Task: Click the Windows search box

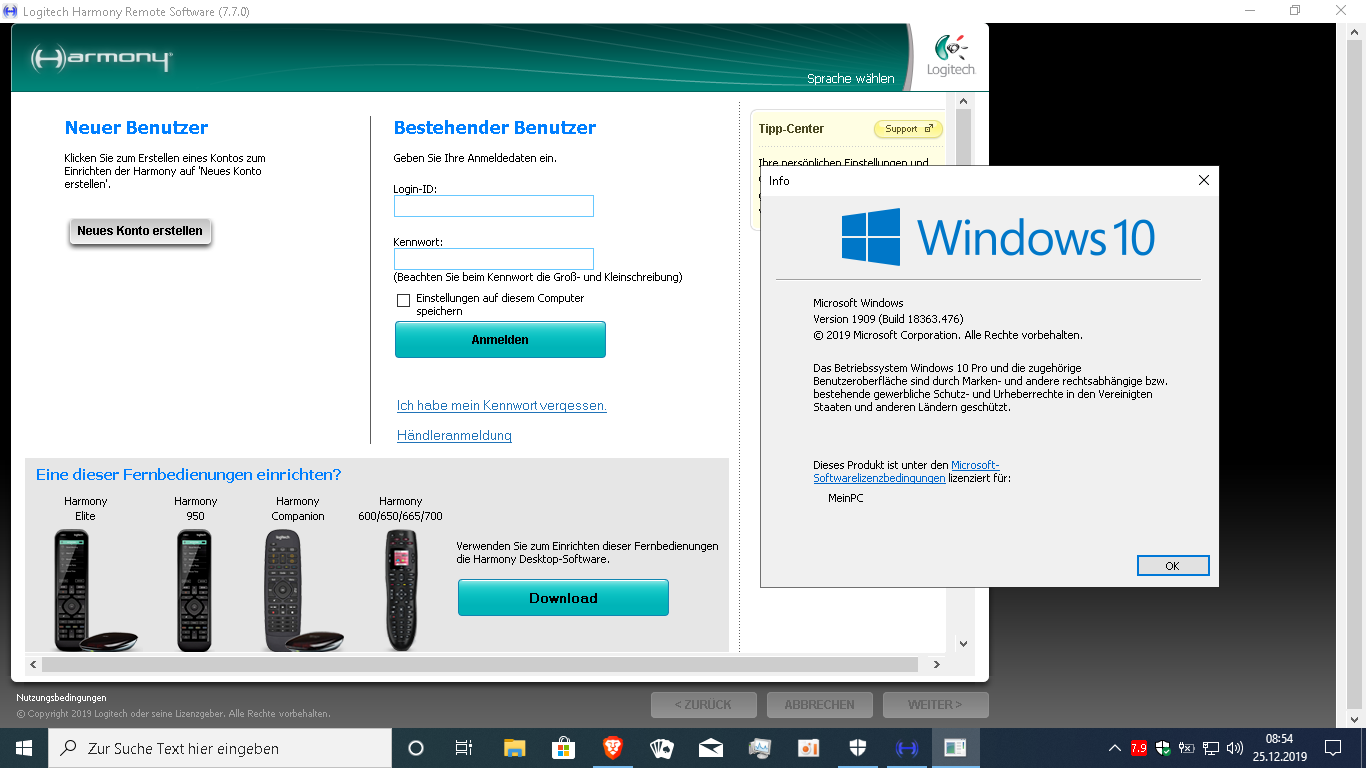Action: 220,748
